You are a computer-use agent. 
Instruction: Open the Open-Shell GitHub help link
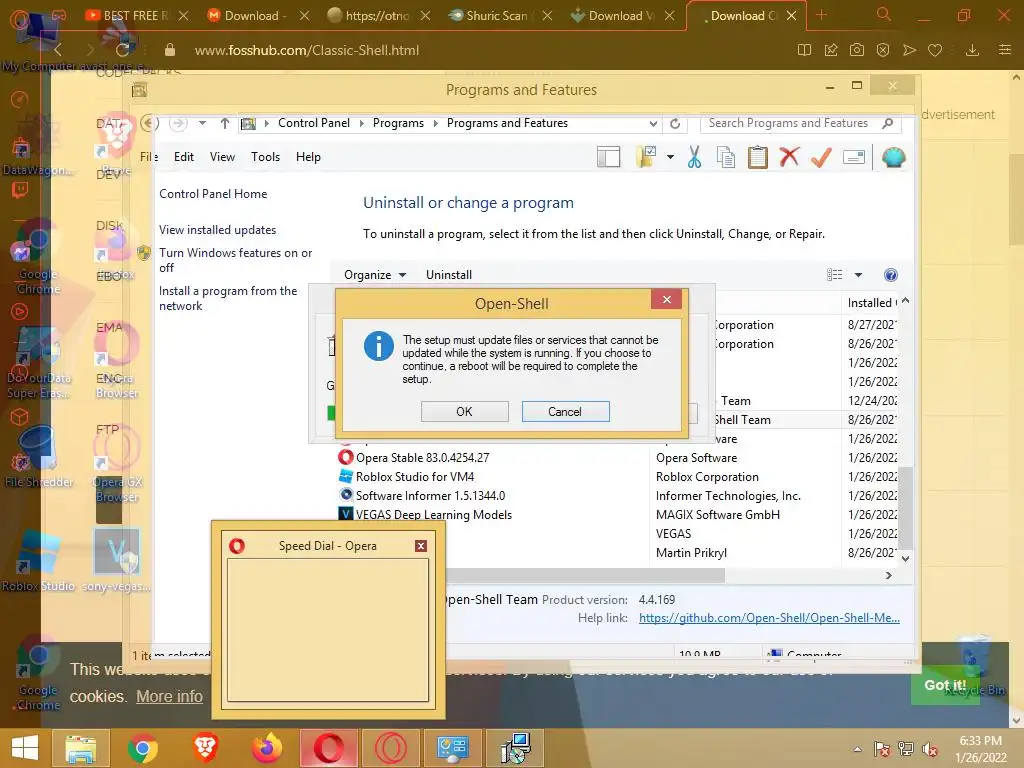769,618
